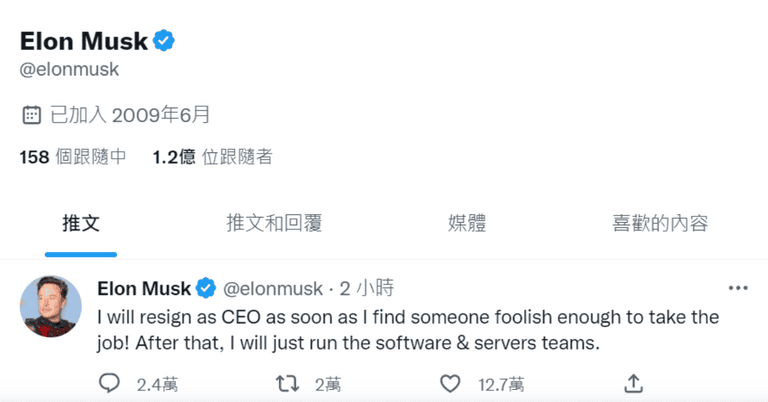
Task: Click the verified badge in the tweet header
Action: (x=206, y=289)
